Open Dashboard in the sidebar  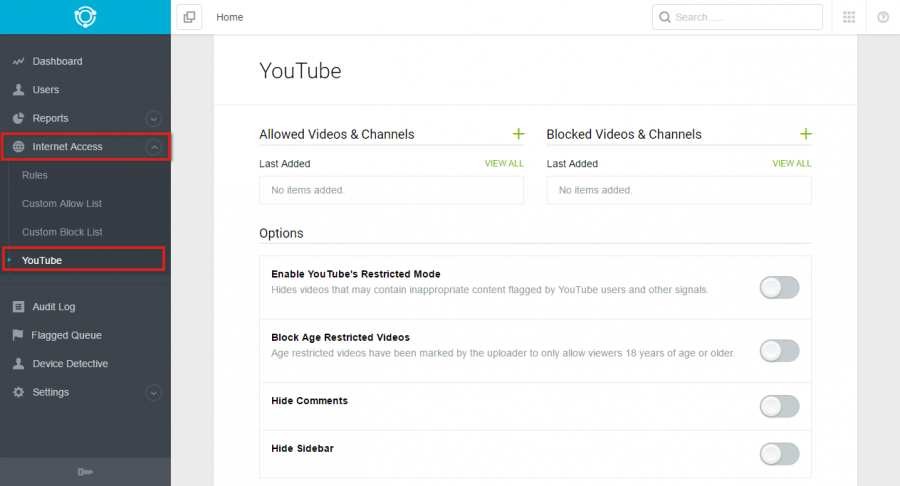57,61
